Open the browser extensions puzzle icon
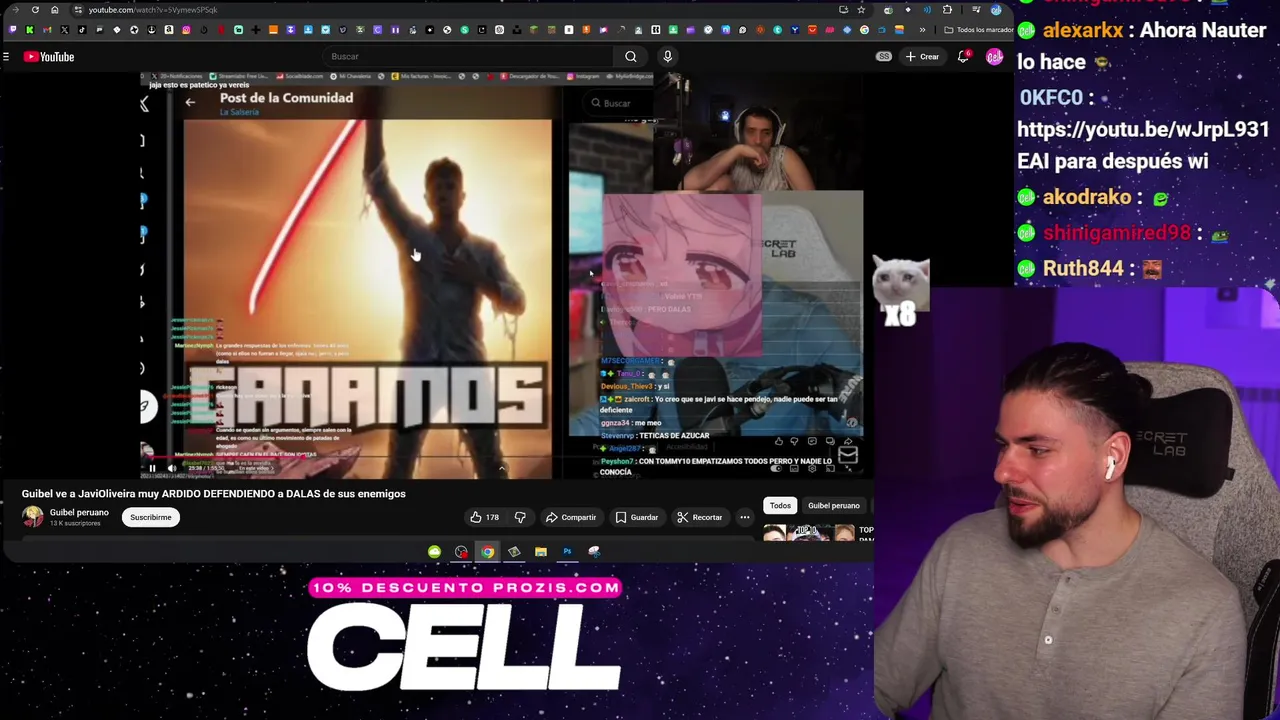1280x720 pixels. point(947,10)
